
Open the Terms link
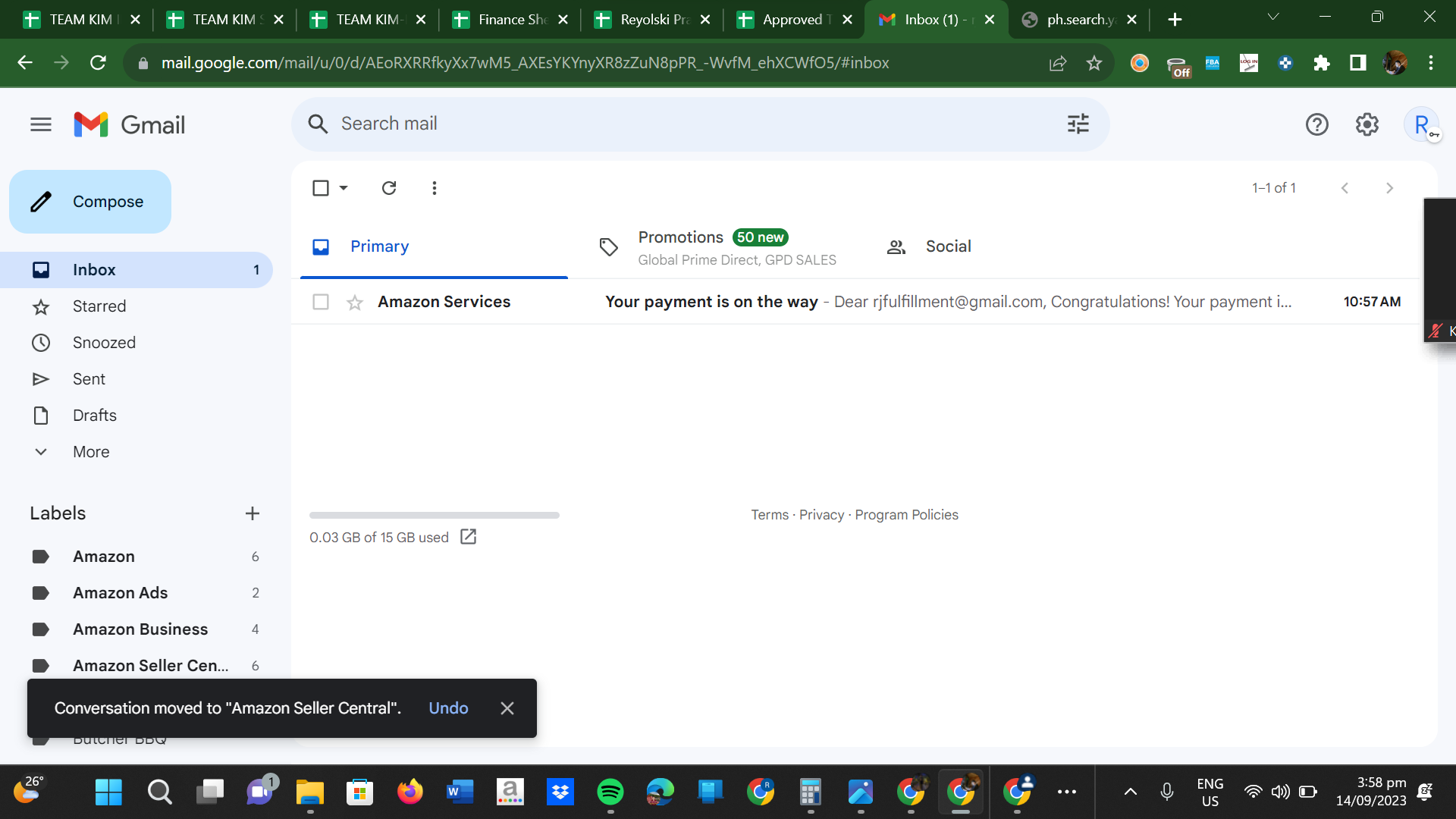[x=770, y=515]
